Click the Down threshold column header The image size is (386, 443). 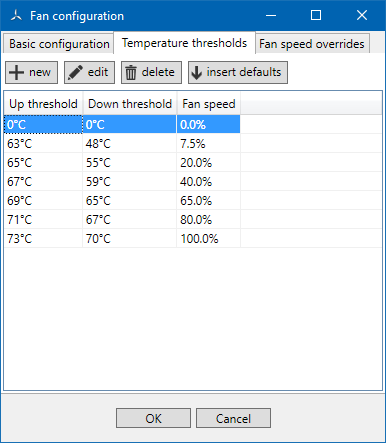pyautogui.click(x=130, y=104)
